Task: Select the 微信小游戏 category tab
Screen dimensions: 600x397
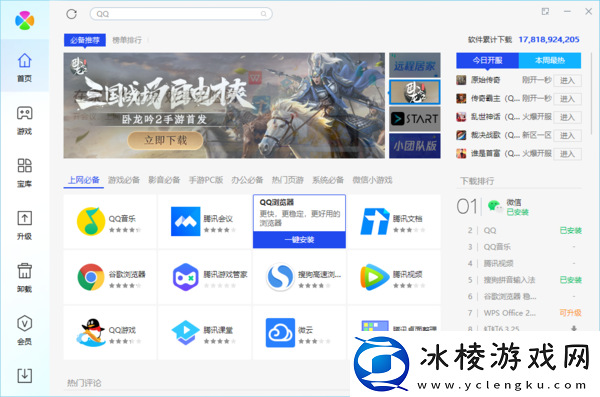Action: pyautogui.click(x=372, y=180)
